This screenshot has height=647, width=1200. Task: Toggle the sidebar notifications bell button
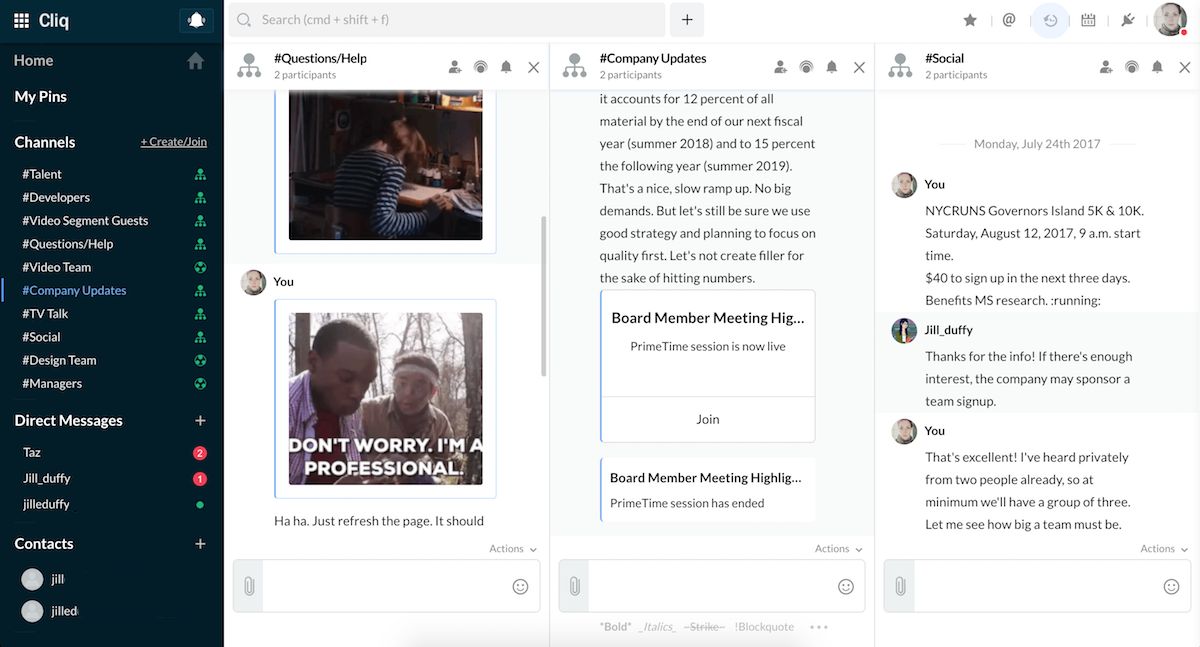pos(196,20)
